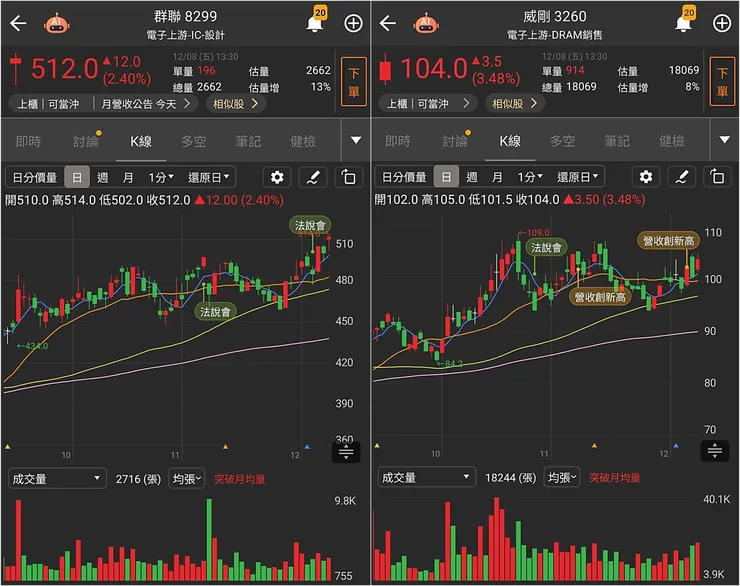The width and height of the screenshot is (740, 586).
Task: Add 群聯 8299 to watchlist with plus icon
Action: coord(353,23)
